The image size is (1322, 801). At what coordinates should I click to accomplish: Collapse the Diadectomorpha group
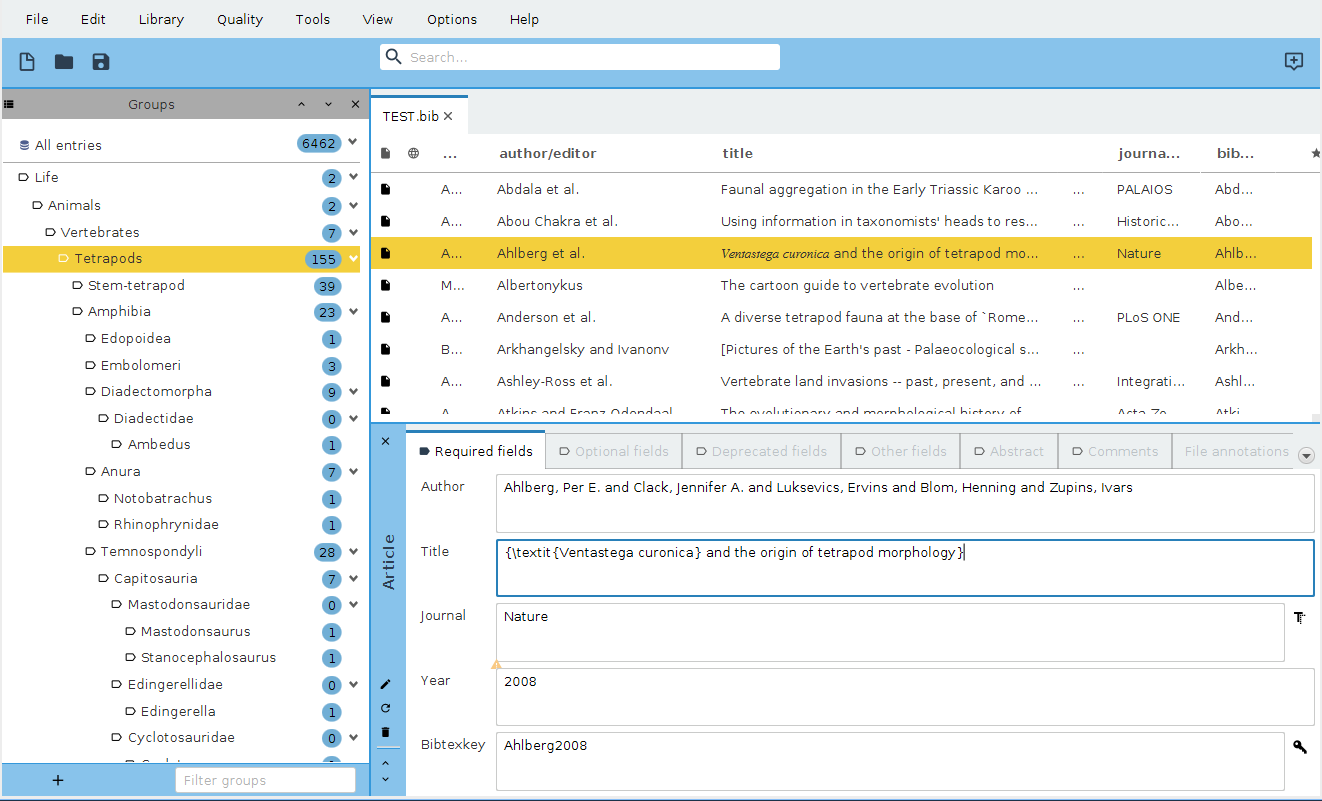point(353,392)
